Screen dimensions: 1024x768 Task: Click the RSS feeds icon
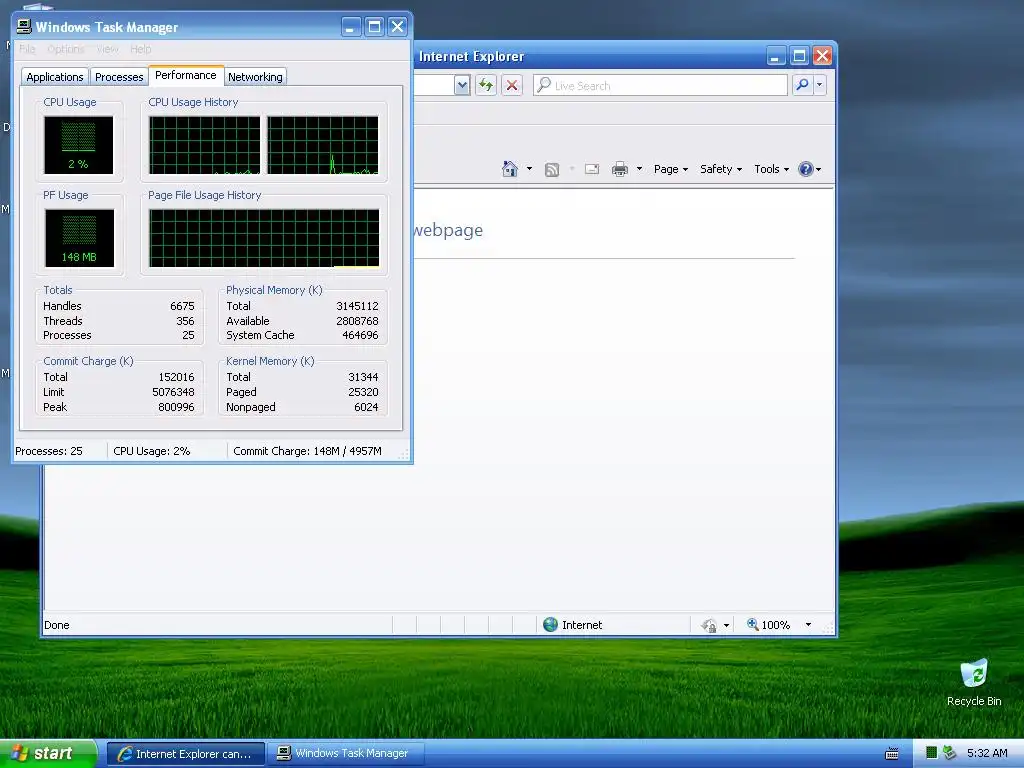click(x=552, y=170)
